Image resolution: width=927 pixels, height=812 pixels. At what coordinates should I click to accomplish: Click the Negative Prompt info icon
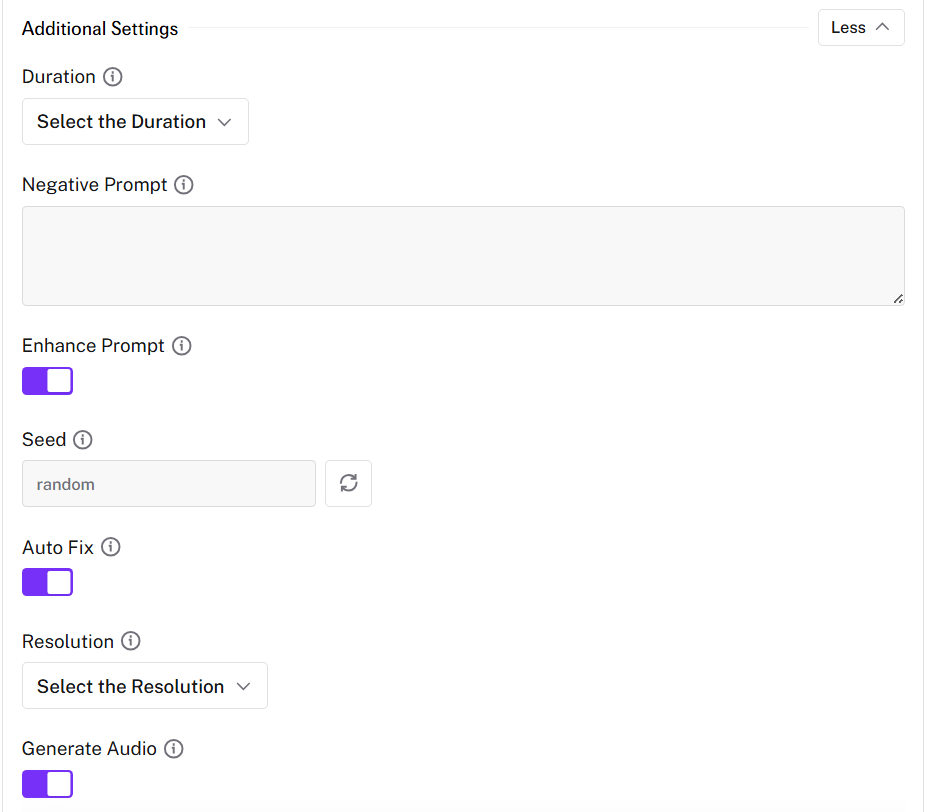pyautogui.click(x=184, y=185)
